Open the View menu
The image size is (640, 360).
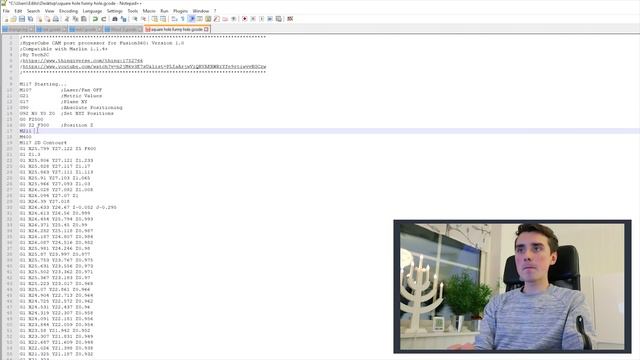[x=49, y=11]
